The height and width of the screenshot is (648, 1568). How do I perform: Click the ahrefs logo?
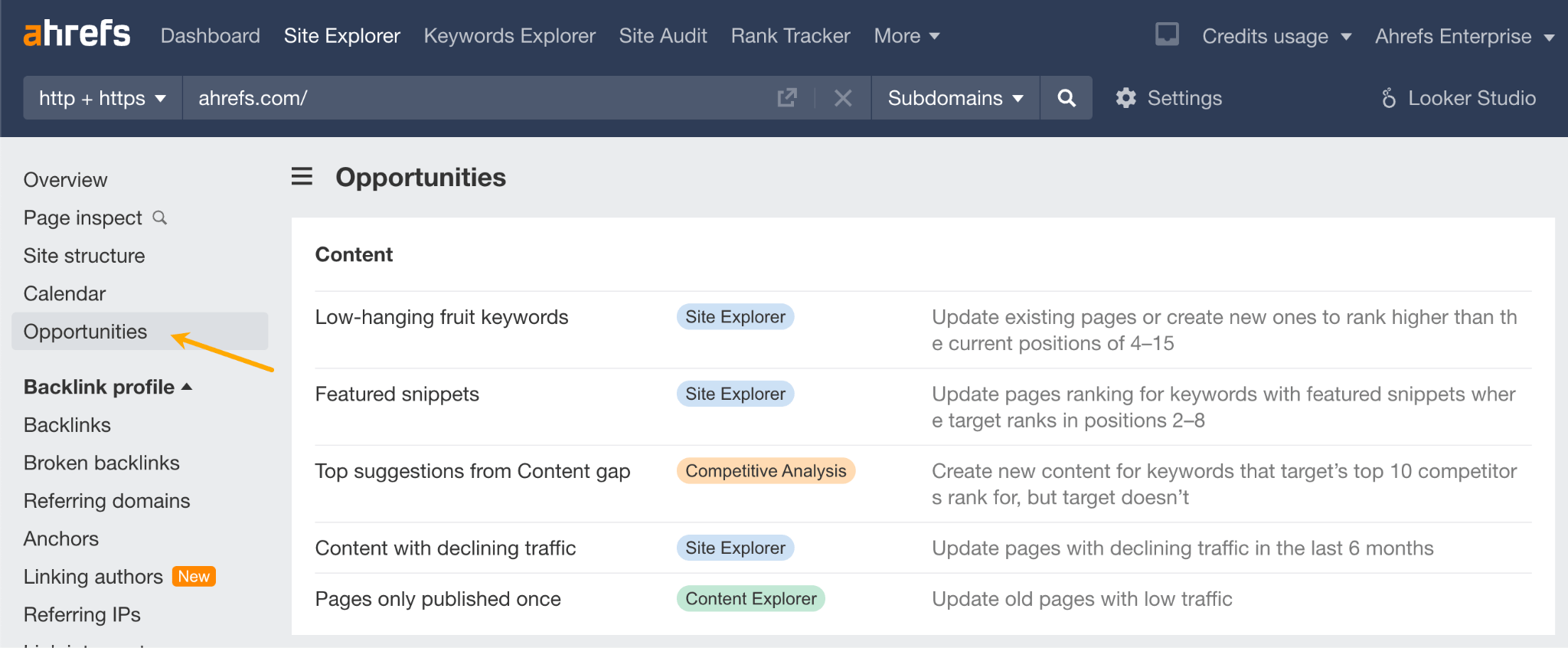[x=77, y=34]
